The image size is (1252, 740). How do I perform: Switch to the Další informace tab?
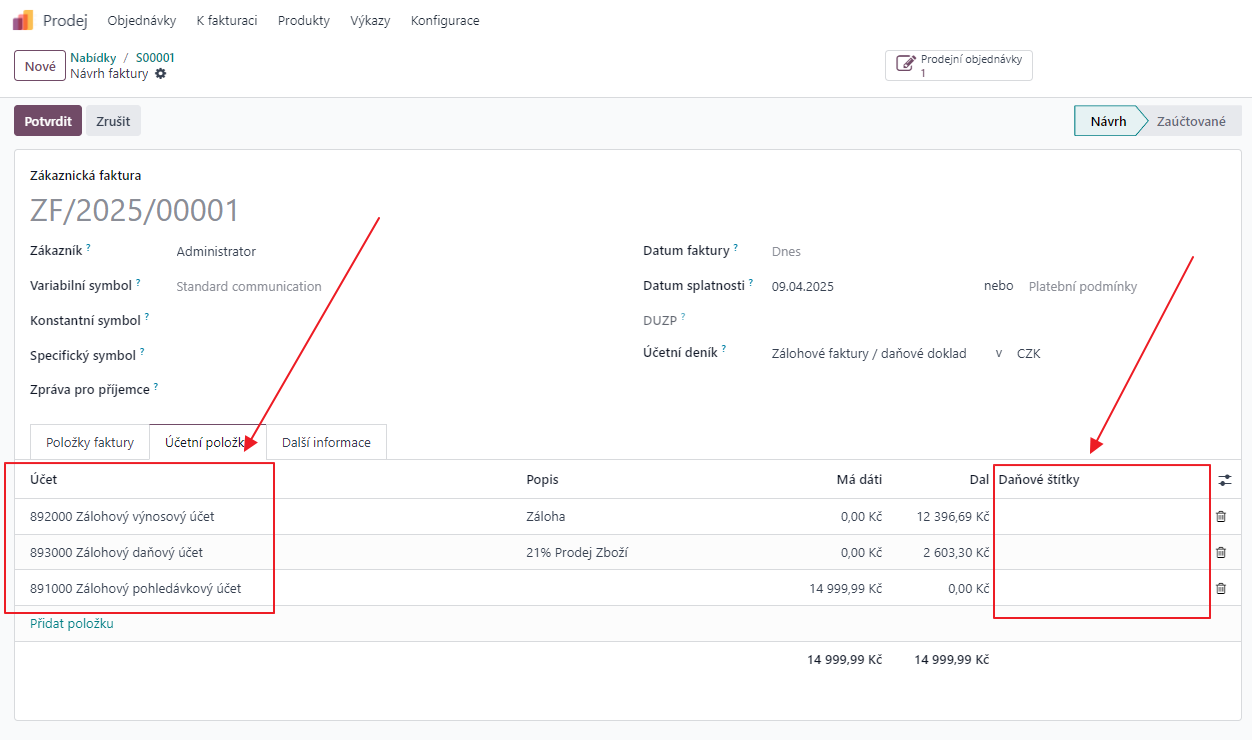tap(326, 442)
